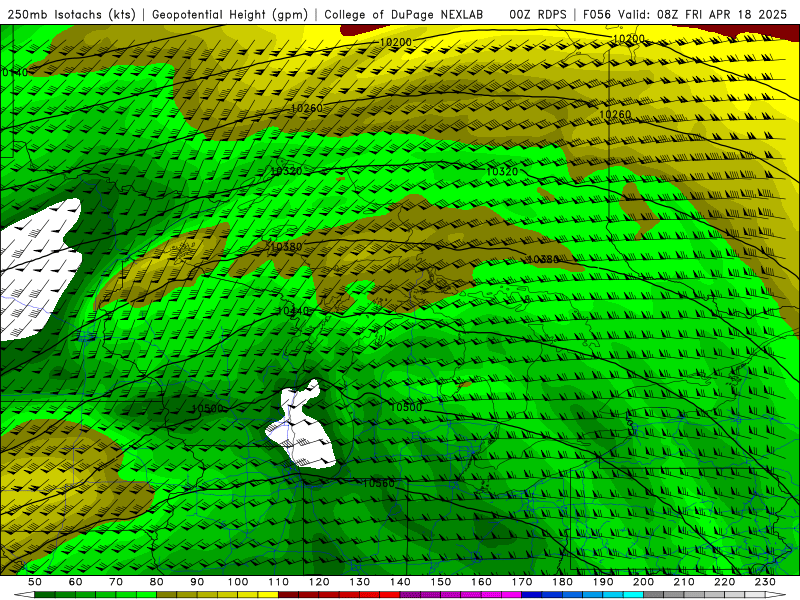Screen dimensions: 800x600
Task: Click the right arrow end of the color bar
Action: pos(776,595)
